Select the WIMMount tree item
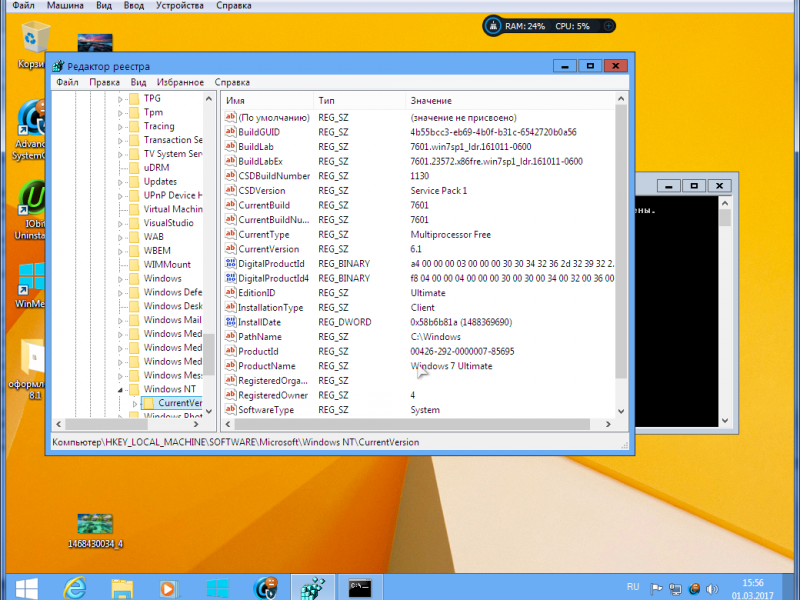 [167, 264]
